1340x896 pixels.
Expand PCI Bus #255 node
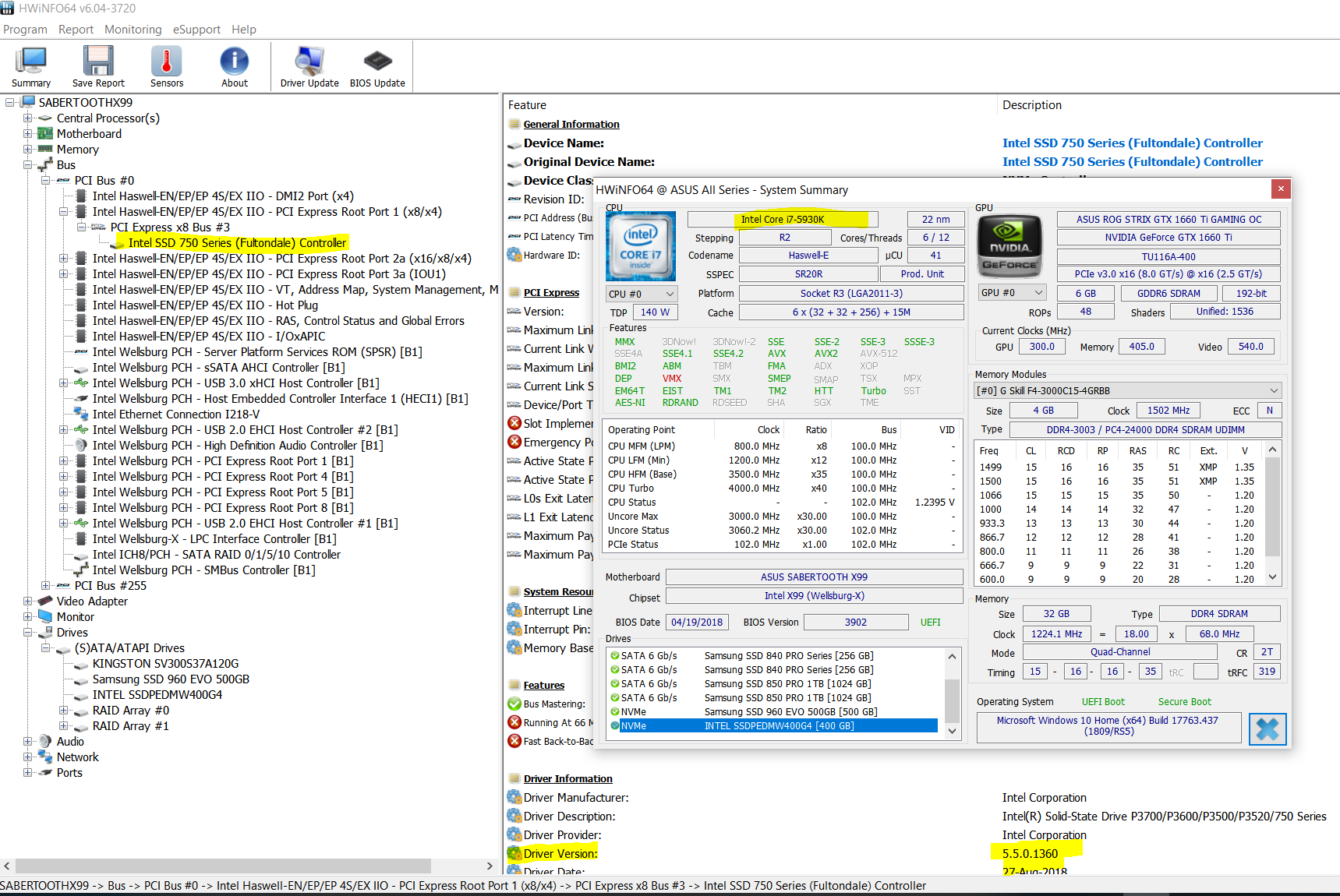[x=46, y=585]
